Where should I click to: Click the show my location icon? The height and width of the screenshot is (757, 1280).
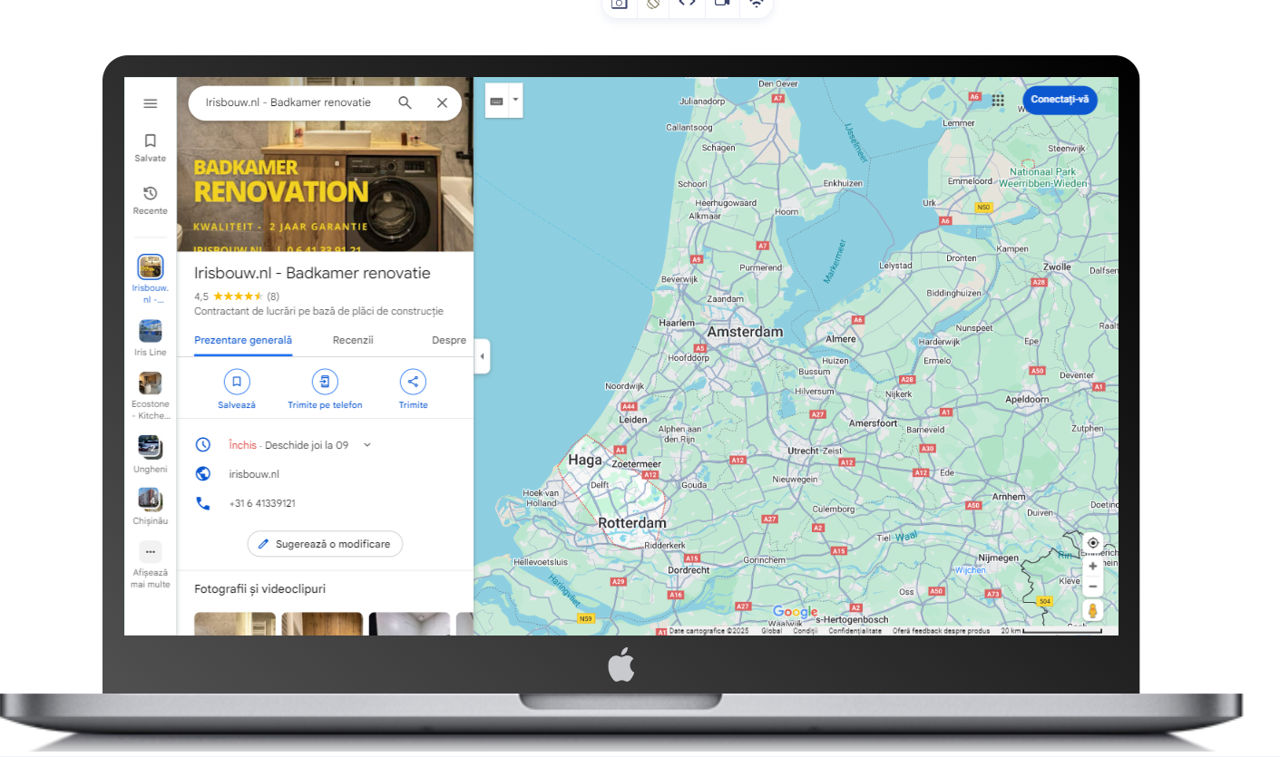click(x=1093, y=543)
